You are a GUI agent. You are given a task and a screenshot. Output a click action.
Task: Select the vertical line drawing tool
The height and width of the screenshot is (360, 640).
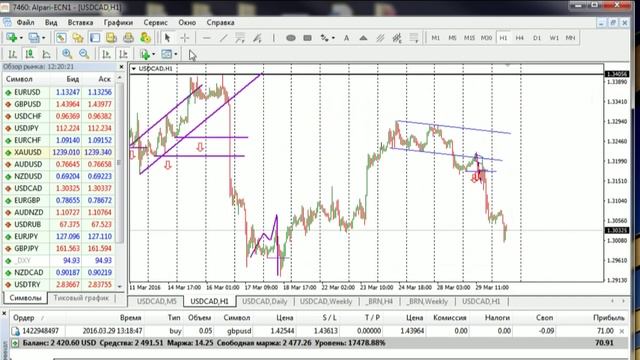tap(273, 38)
